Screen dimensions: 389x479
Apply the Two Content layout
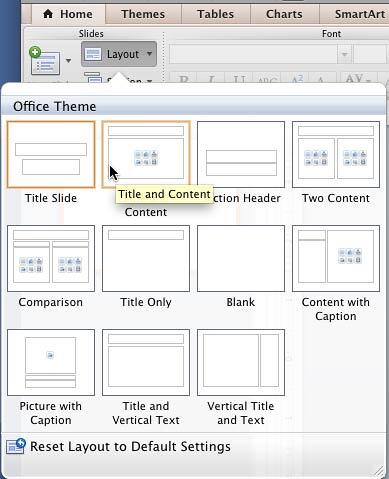point(336,154)
